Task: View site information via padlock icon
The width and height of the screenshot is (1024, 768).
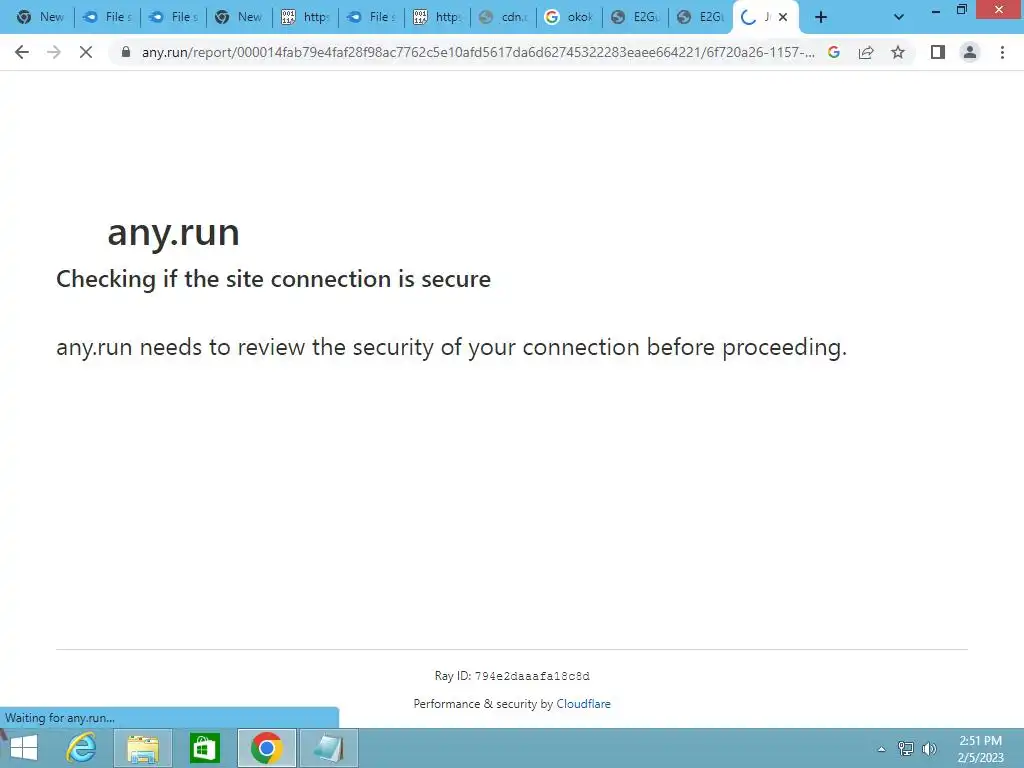Action: click(x=126, y=52)
